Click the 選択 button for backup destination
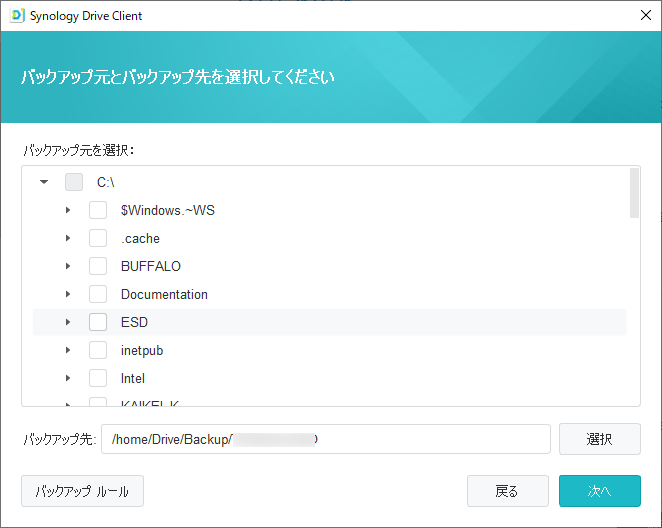The width and height of the screenshot is (662, 528). 600,439
